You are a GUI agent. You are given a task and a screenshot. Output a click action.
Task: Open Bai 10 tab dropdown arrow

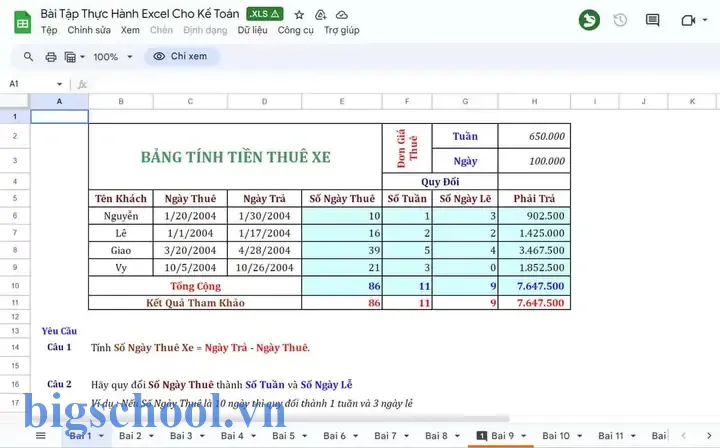coord(579,436)
